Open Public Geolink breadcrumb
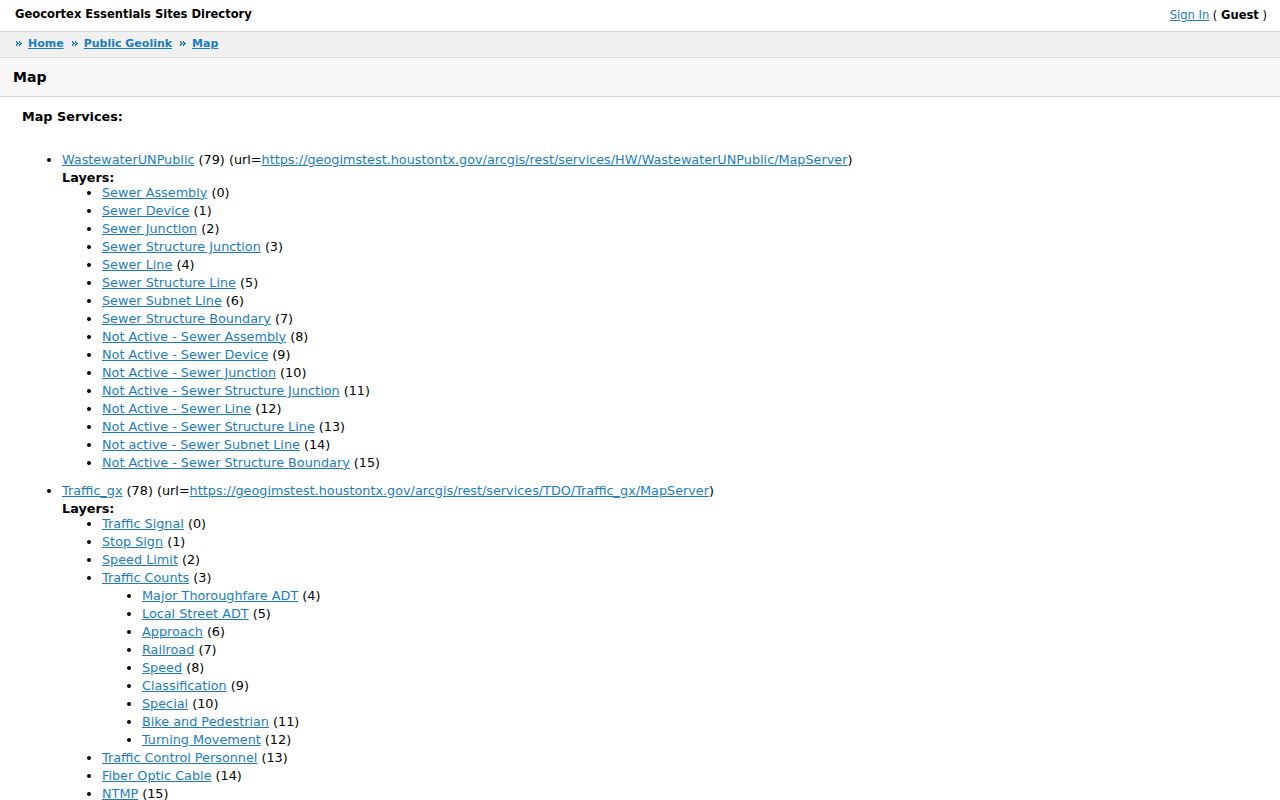Image resolution: width=1280 pixels, height=800 pixels. coord(128,43)
